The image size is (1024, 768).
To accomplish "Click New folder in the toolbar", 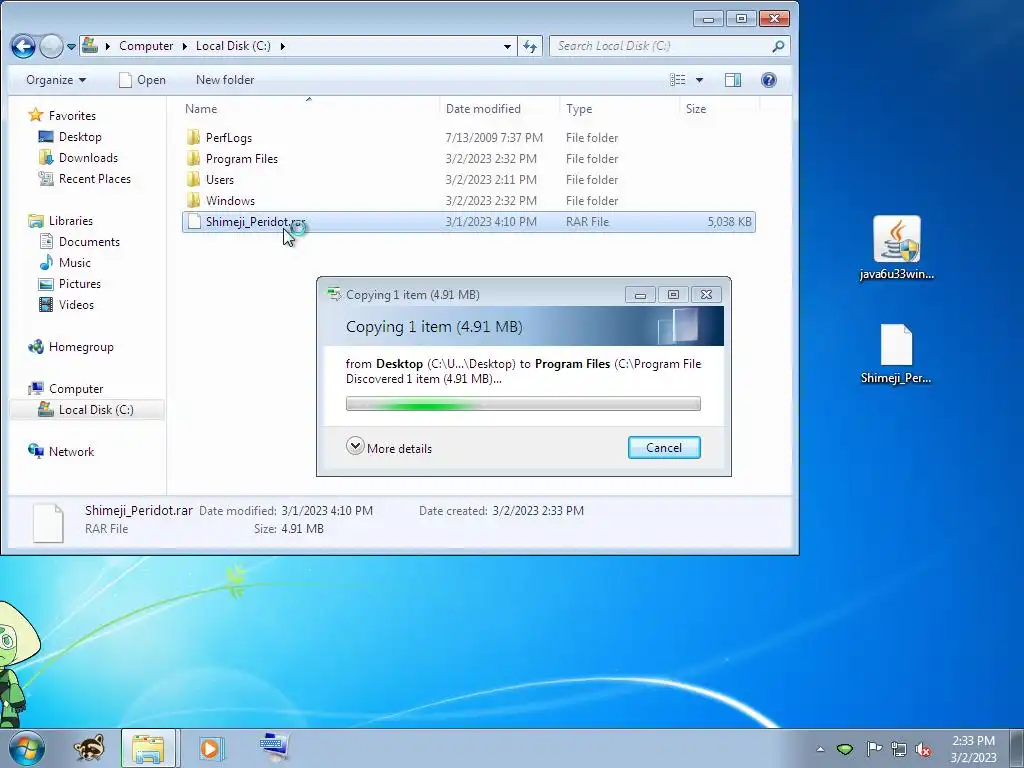I will pos(225,80).
